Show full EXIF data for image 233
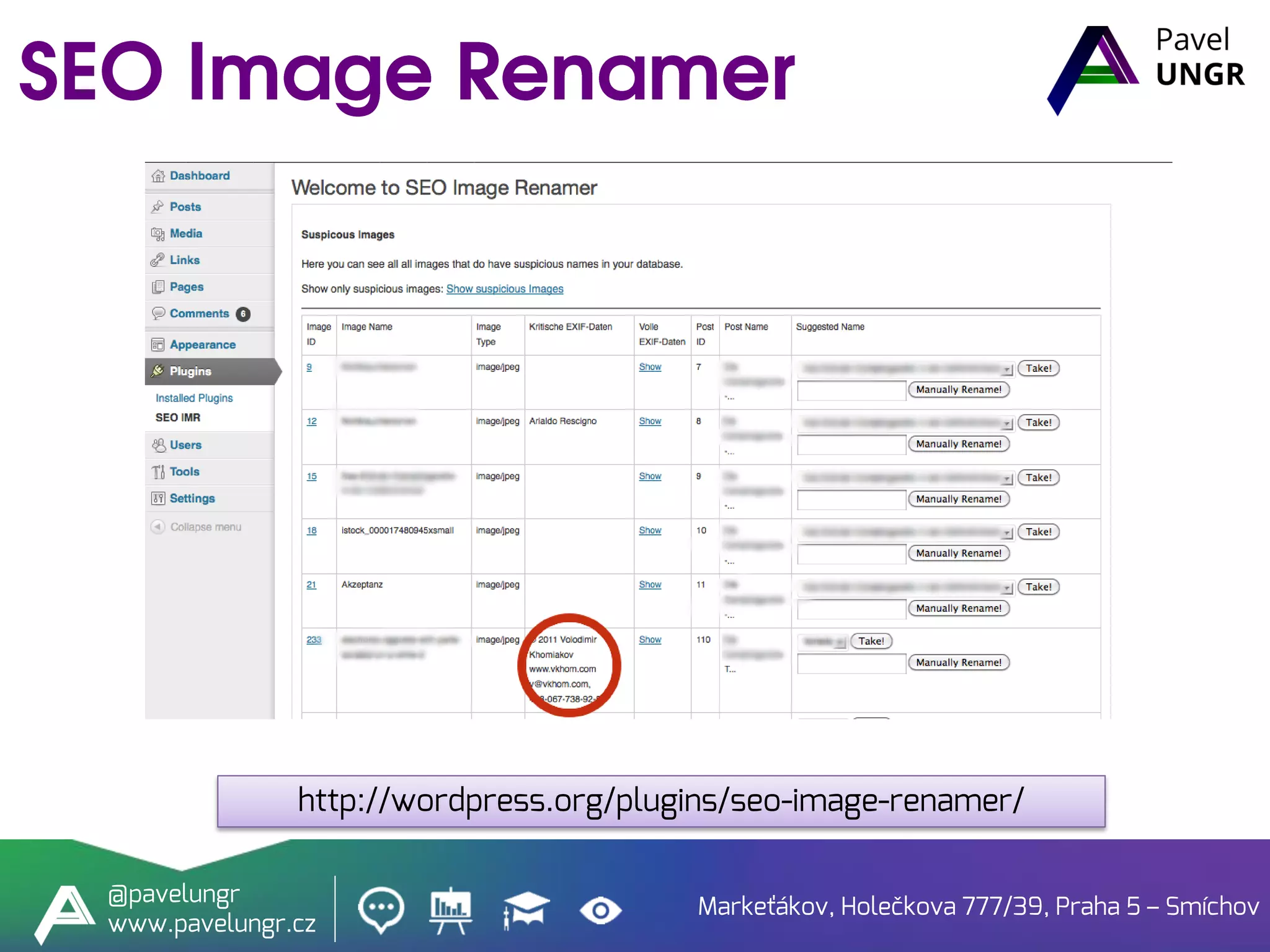This screenshot has height=952, width=1270. click(649, 640)
